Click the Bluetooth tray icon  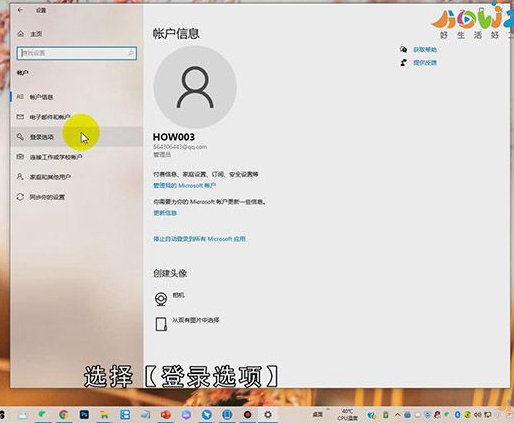(x=458, y=414)
